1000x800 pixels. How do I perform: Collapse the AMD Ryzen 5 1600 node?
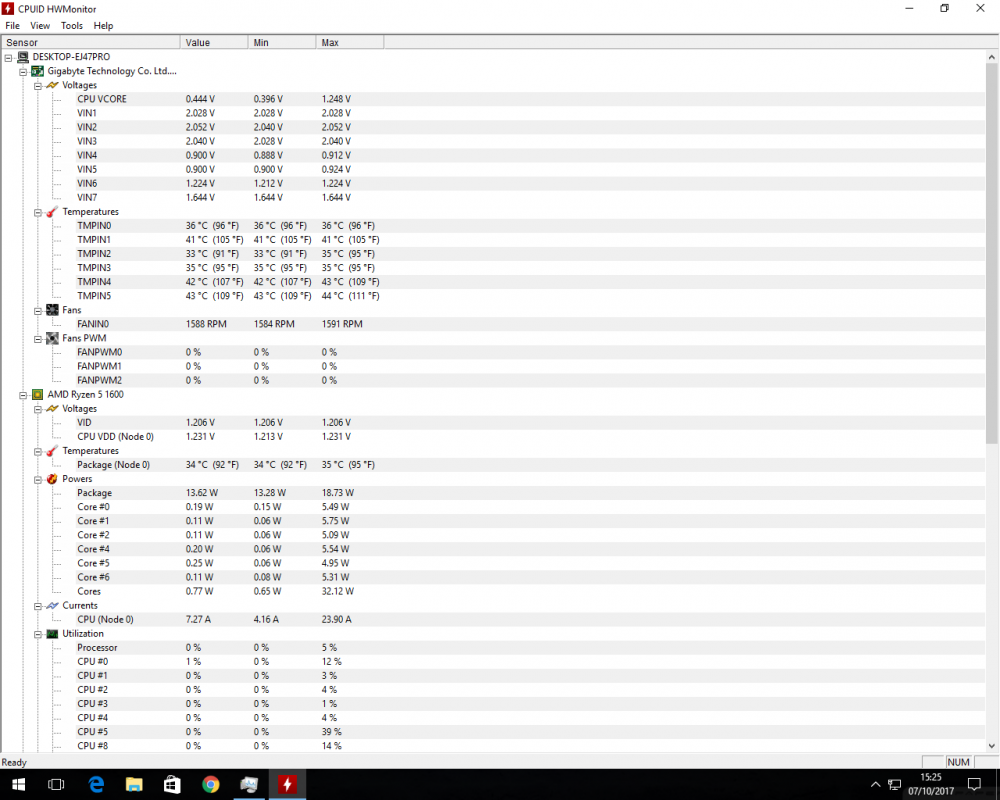click(23, 395)
